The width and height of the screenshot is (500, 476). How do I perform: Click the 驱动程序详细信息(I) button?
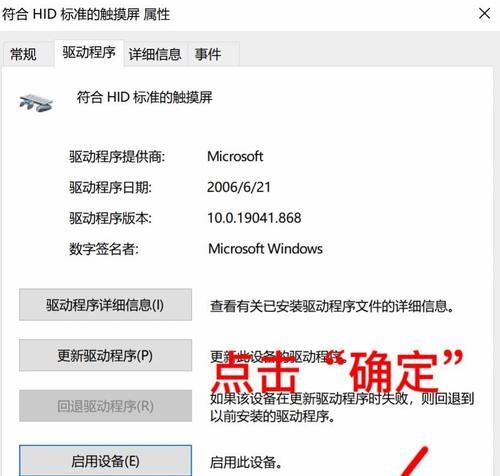click(105, 305)
